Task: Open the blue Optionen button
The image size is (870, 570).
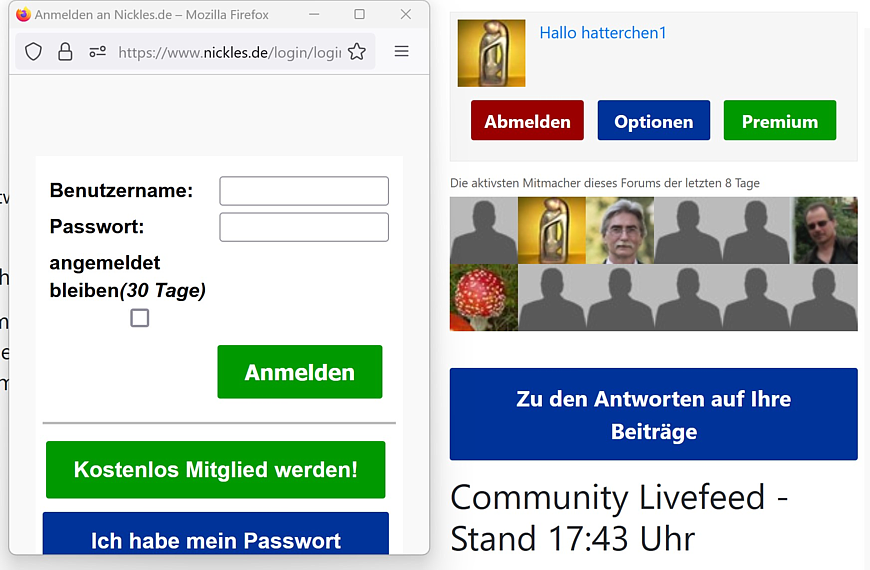Action: pyautogui.click(x=654, y=120)
